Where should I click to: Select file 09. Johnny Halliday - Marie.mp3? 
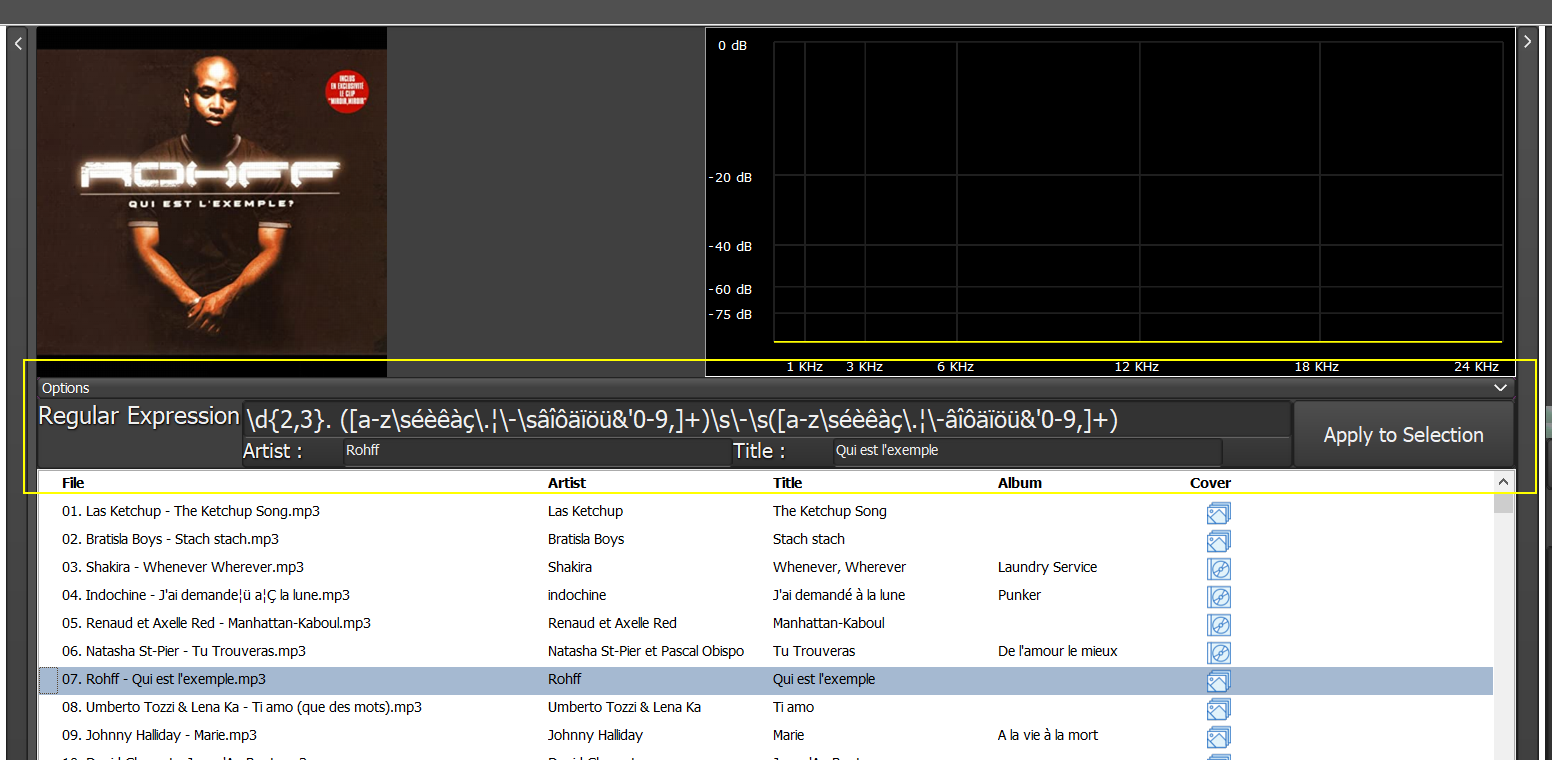tap(159, 735)
